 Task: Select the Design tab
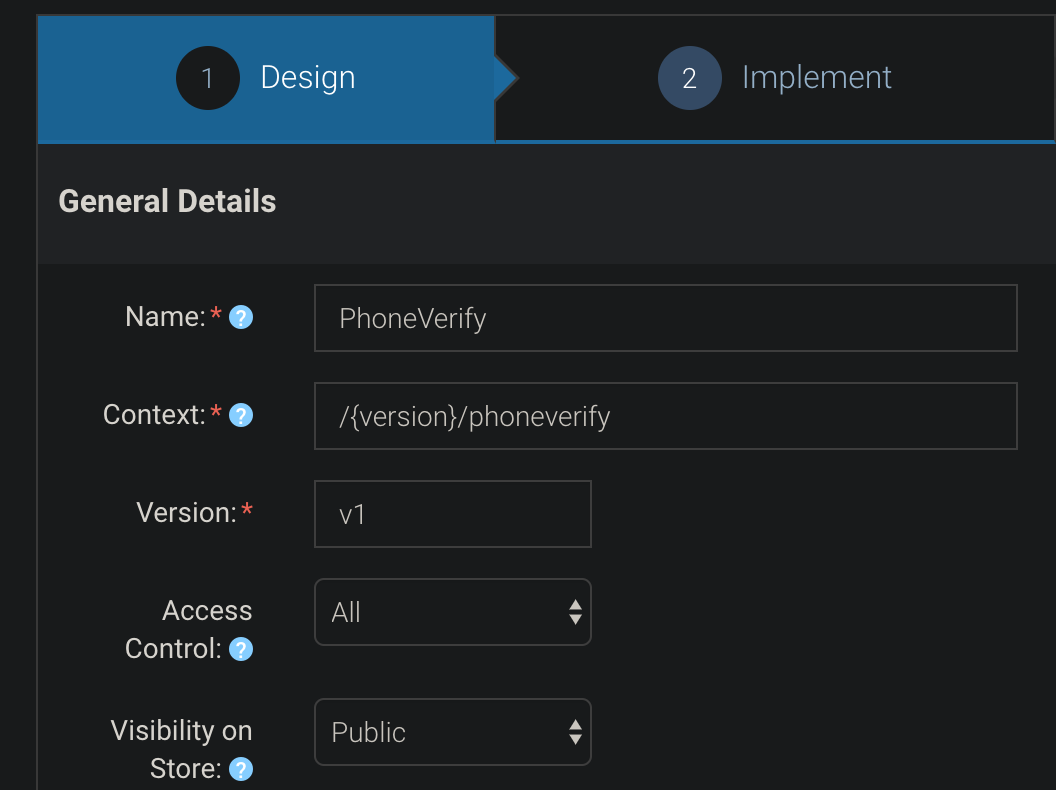pyautogui.click(x=307, y=77)
